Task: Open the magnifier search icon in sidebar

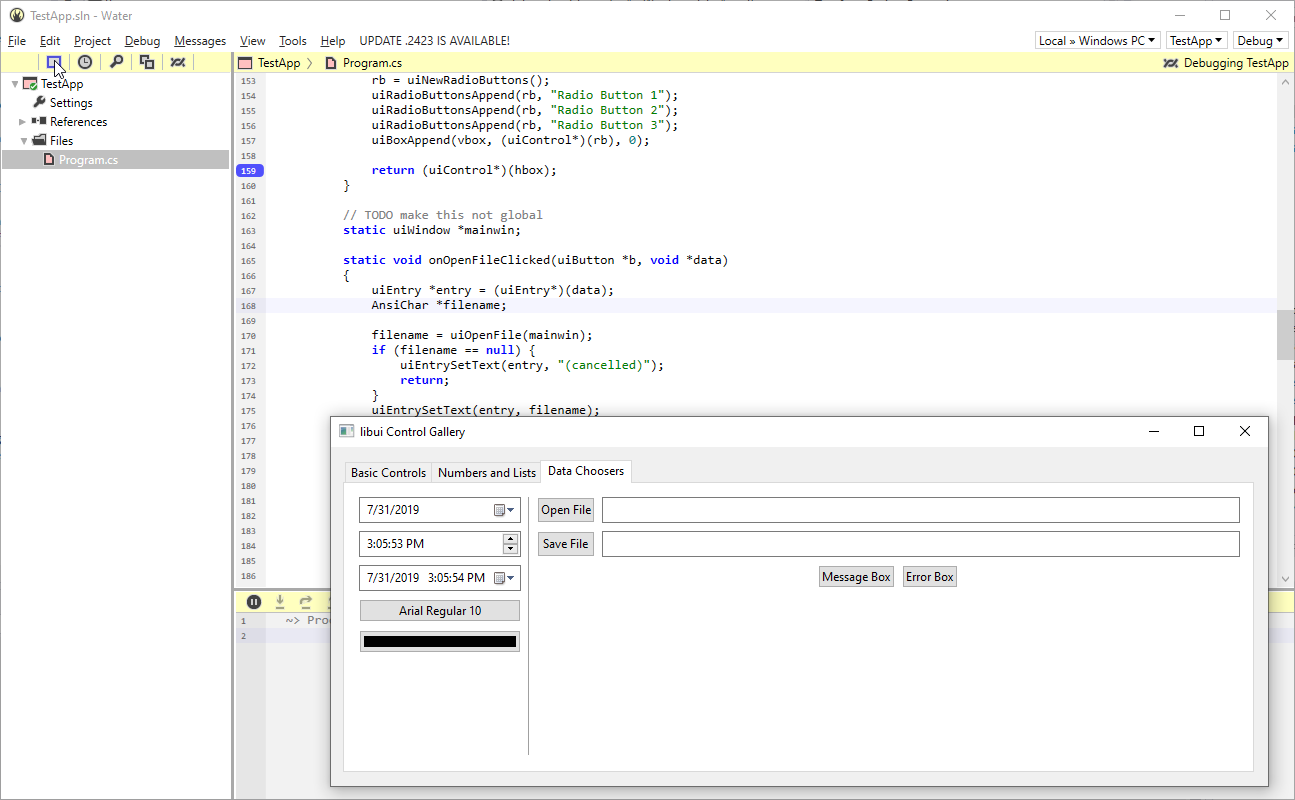Action: coord(116,62)
